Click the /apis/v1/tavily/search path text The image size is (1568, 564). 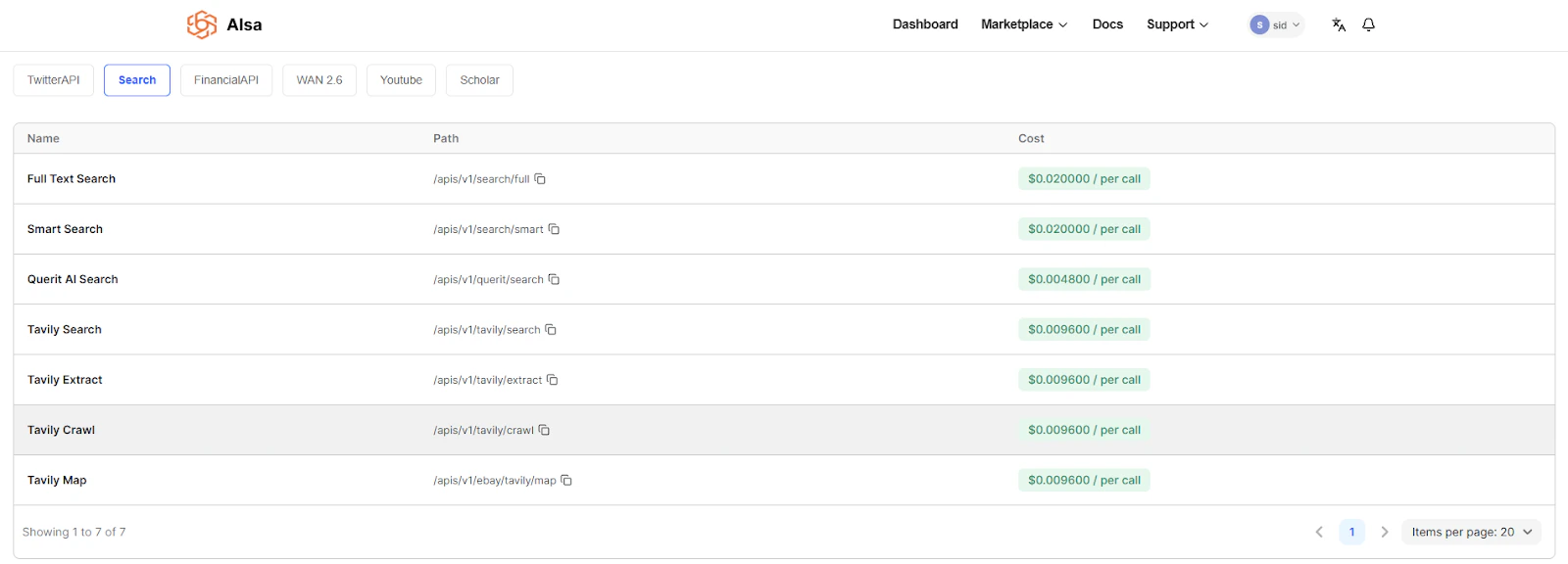(x=487, y=330)
